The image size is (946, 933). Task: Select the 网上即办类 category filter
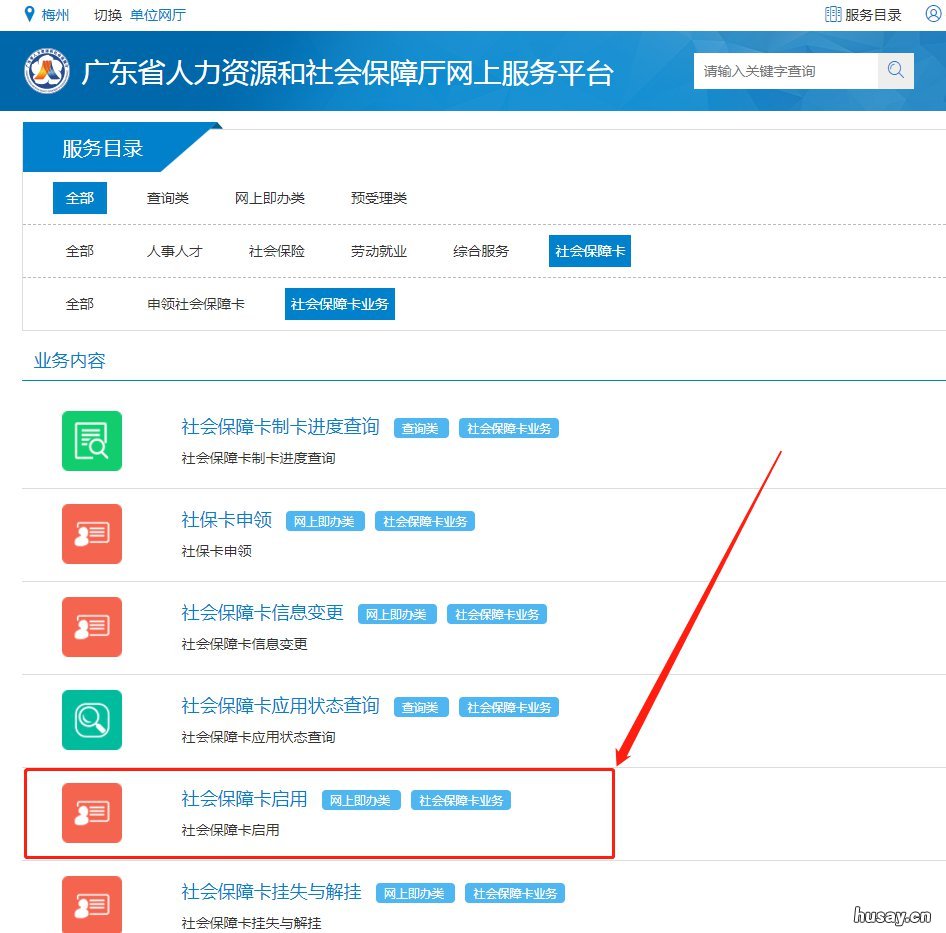(269, 197)
